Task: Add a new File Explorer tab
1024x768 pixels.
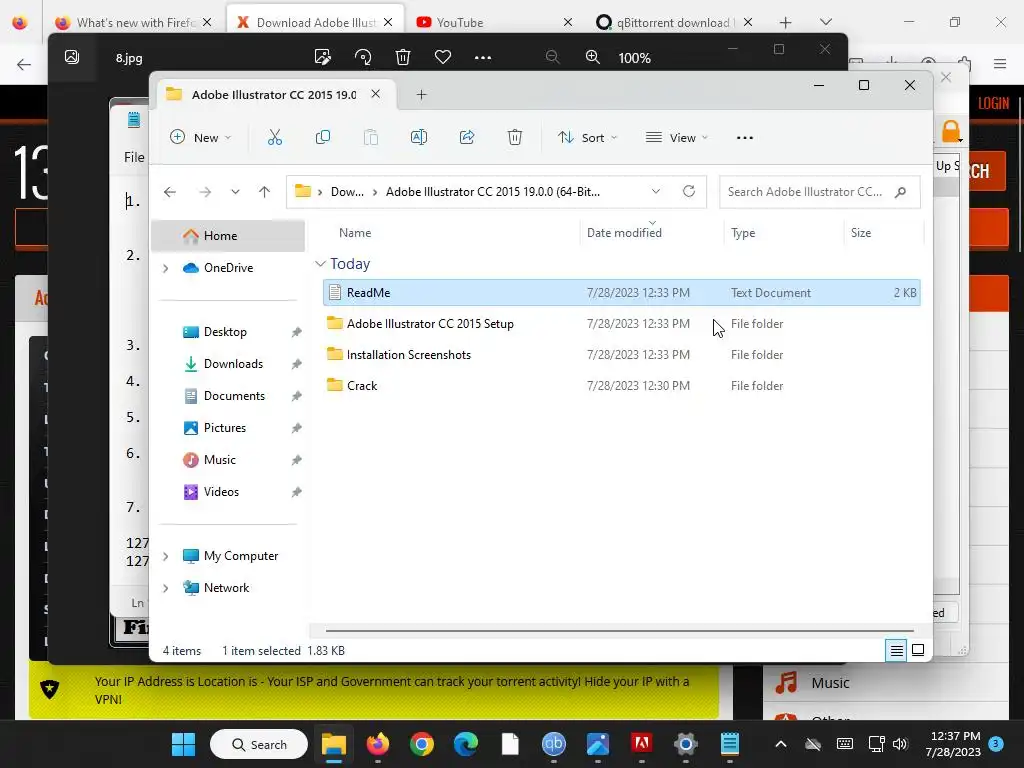Action: tap(421, 95)
